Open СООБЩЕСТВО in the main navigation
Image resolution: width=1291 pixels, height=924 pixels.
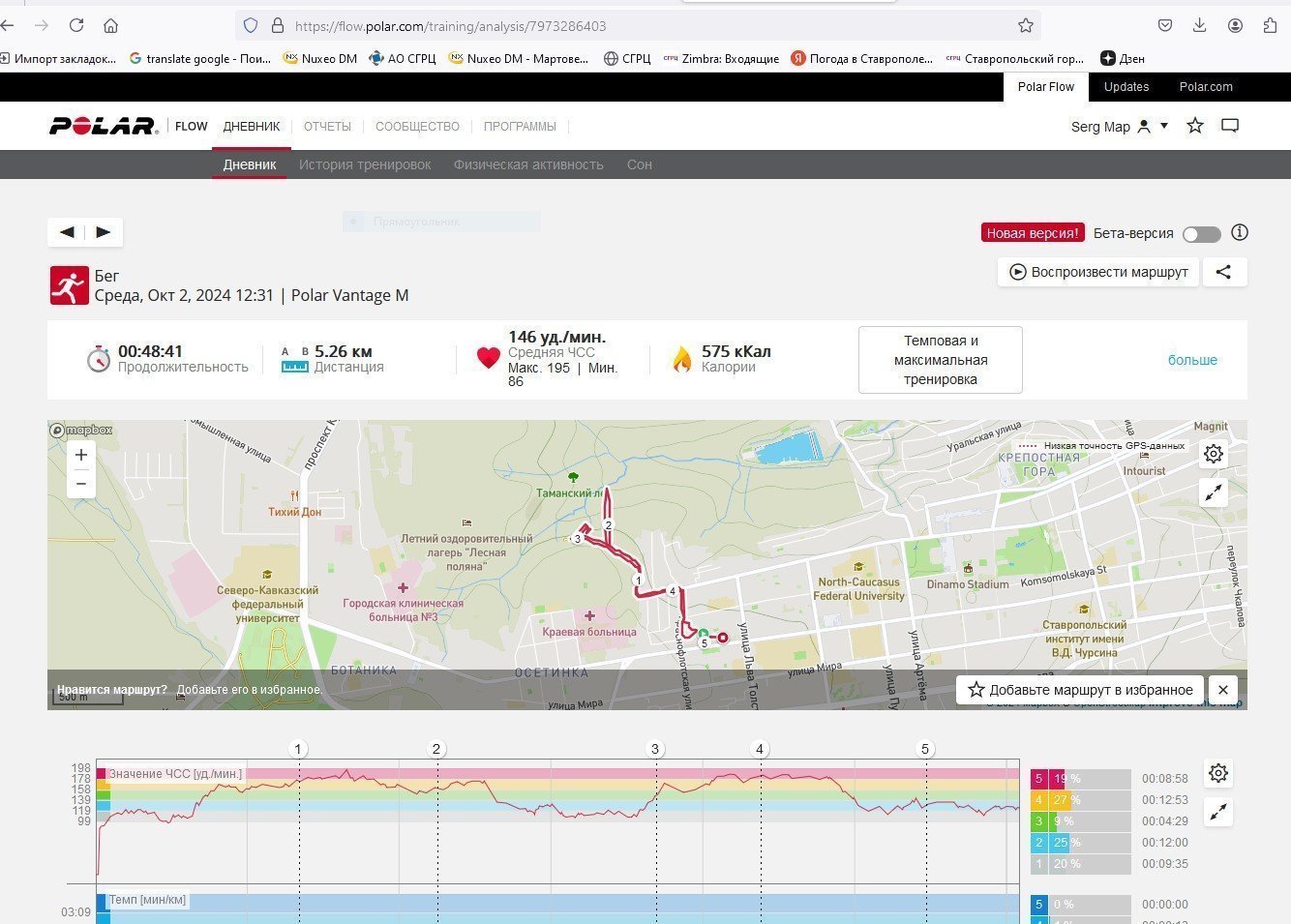point(417,126)
